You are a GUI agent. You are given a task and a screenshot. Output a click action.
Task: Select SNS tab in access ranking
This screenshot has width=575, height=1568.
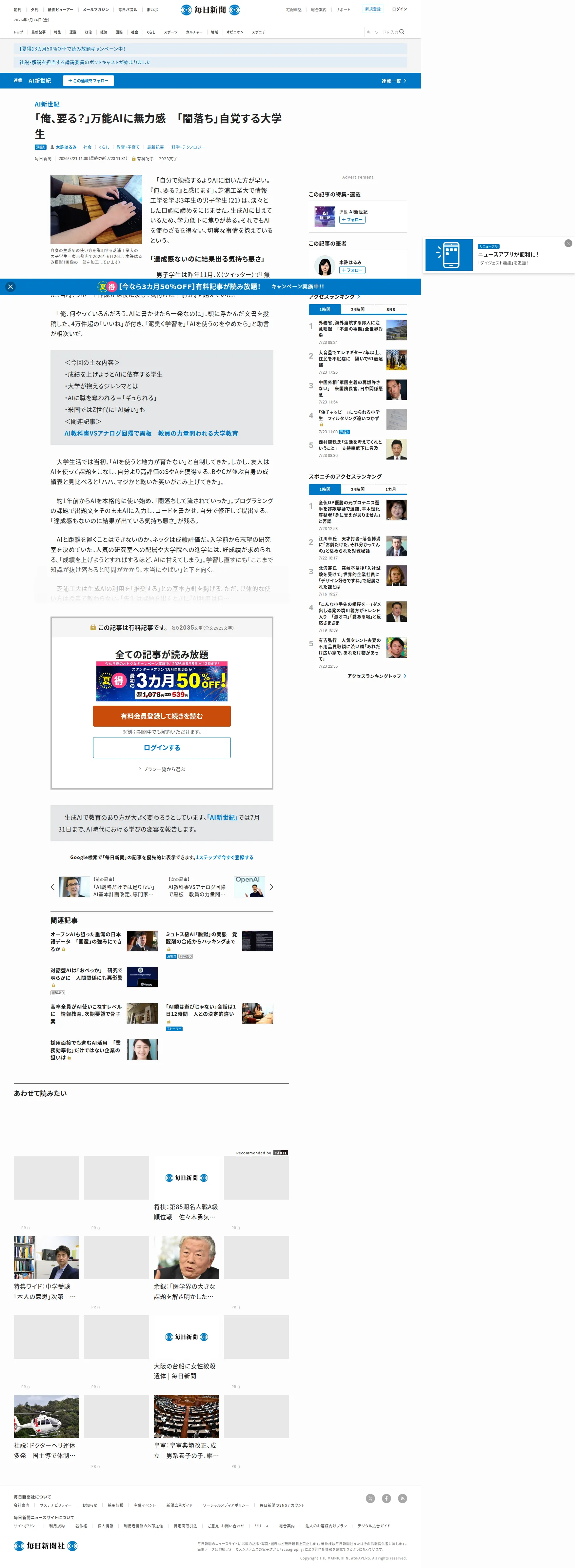390,309
